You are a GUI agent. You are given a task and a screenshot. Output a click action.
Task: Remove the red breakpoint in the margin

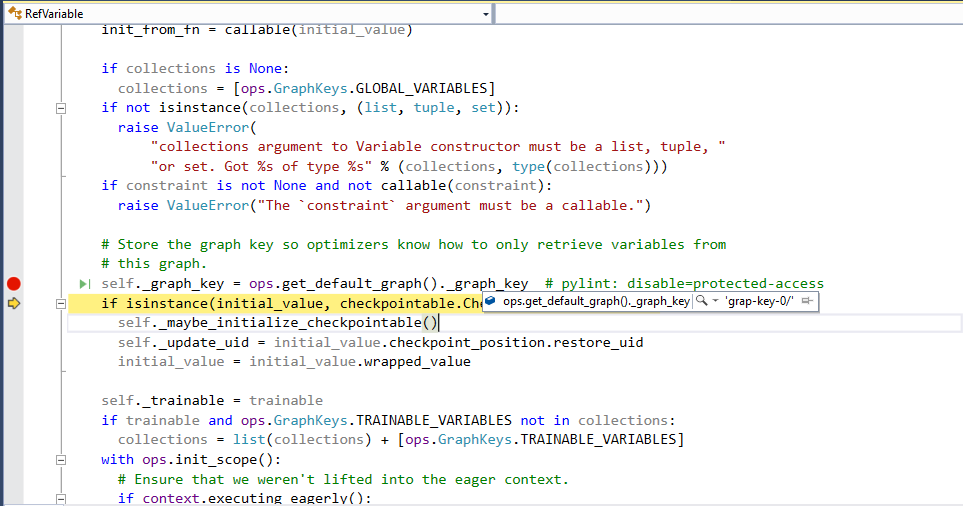[x=14, y=284]
